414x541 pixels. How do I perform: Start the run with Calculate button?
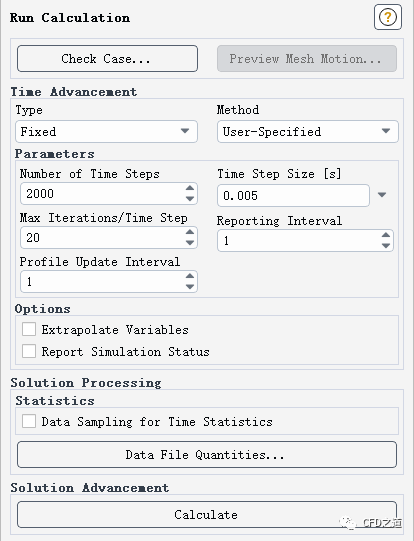(207, 514)
